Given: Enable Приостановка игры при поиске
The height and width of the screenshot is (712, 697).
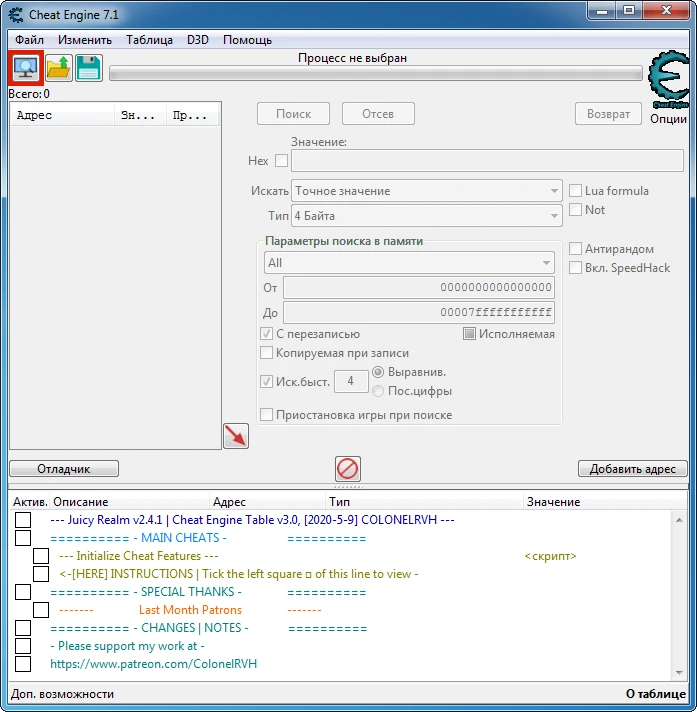Looking at the screenshot, I should pyautogui.click(x=267, y=415).
